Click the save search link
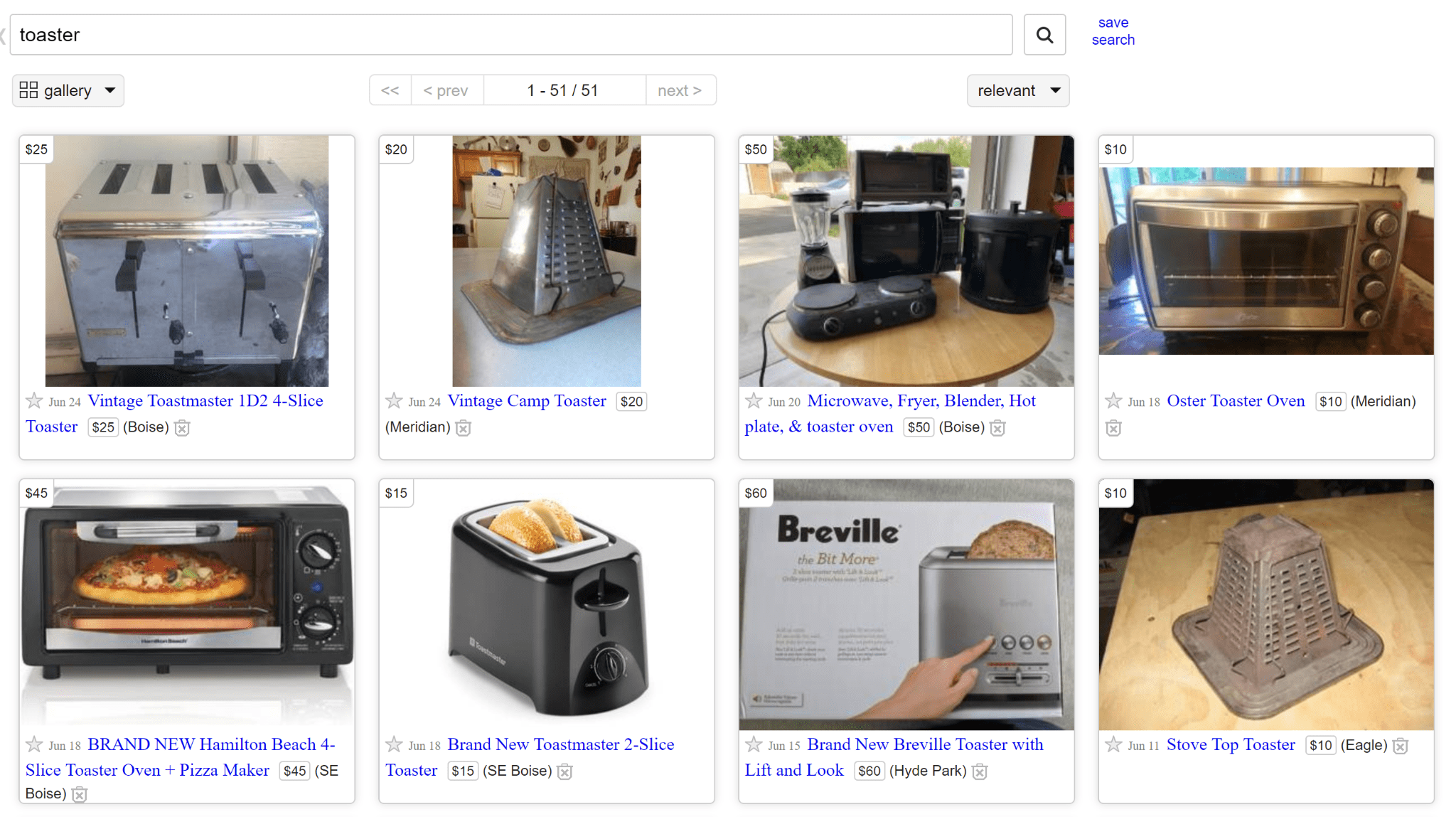 tap(1113, 31)
